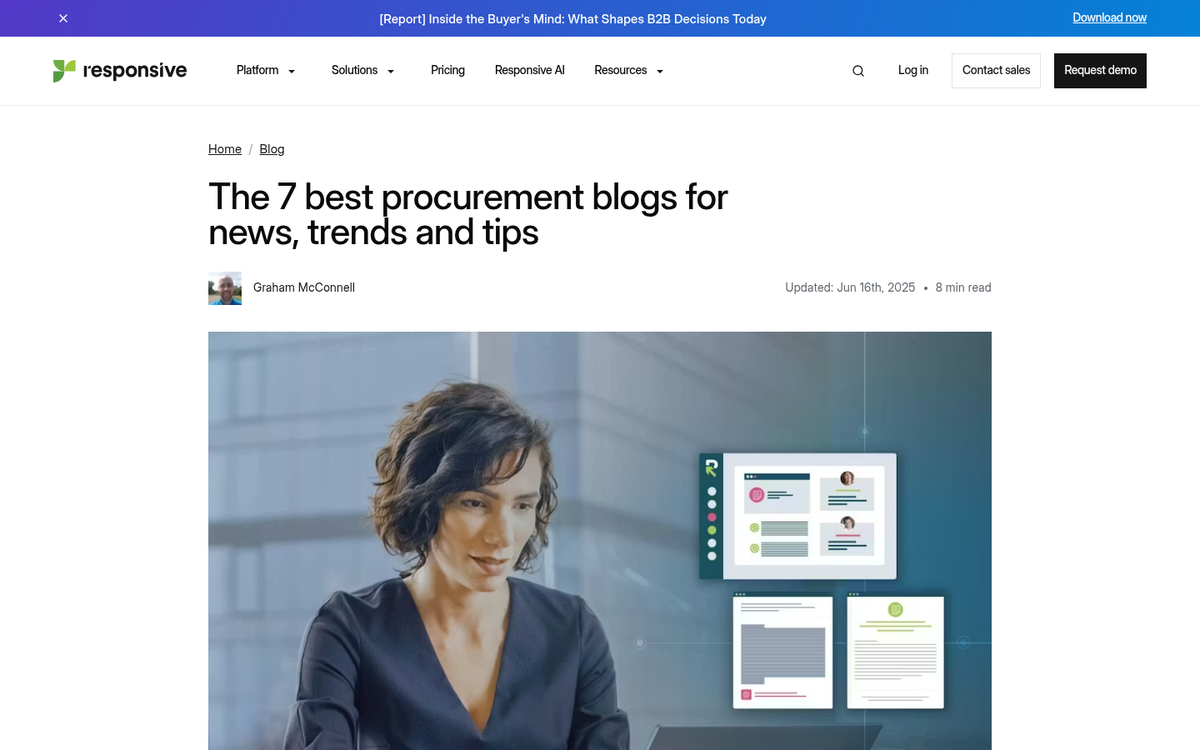
Task: Expand the Platform dropdown menu
Action: [266, 70]
